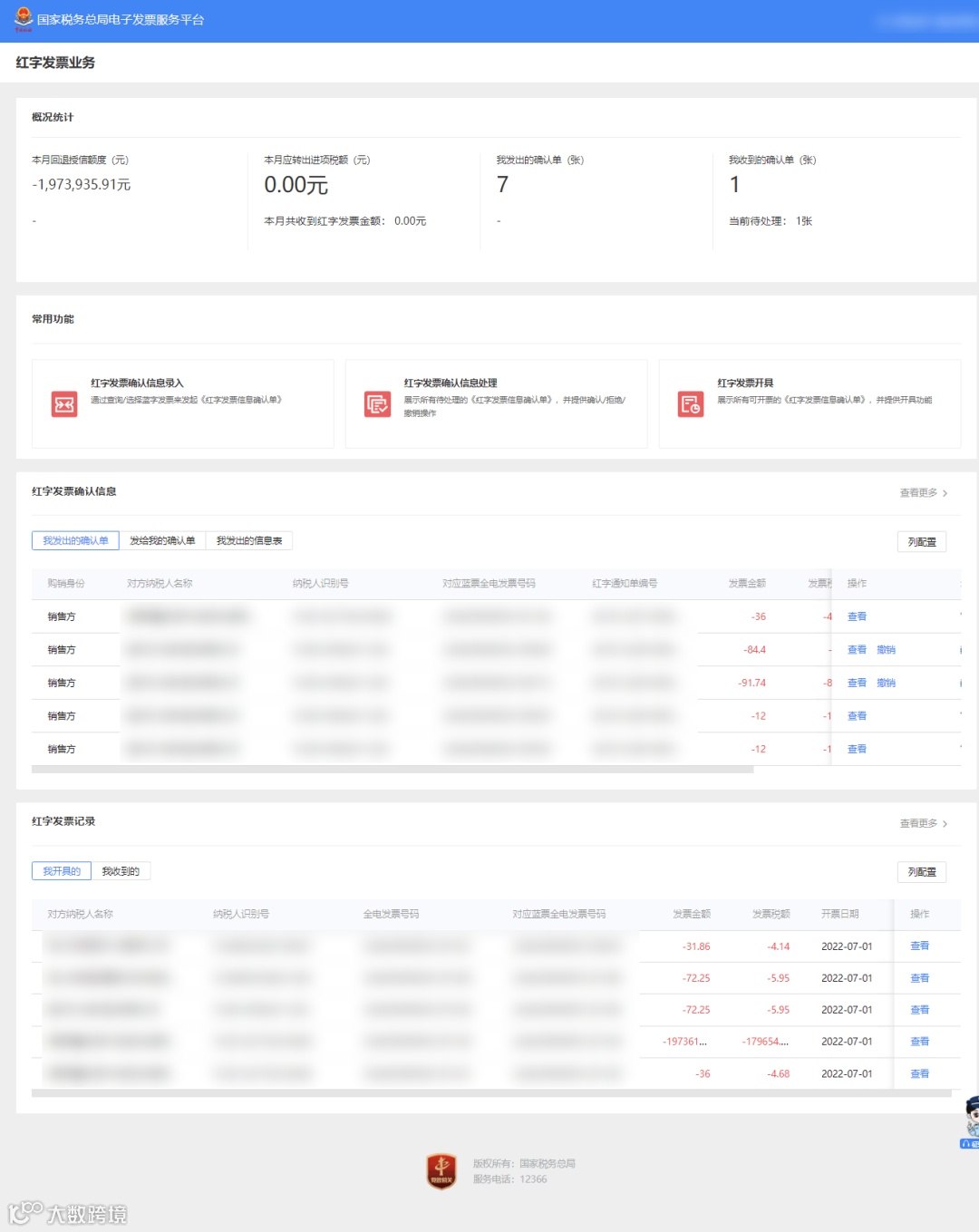
Task: Click the customer service mascot icon
Action: [971, 1121]
